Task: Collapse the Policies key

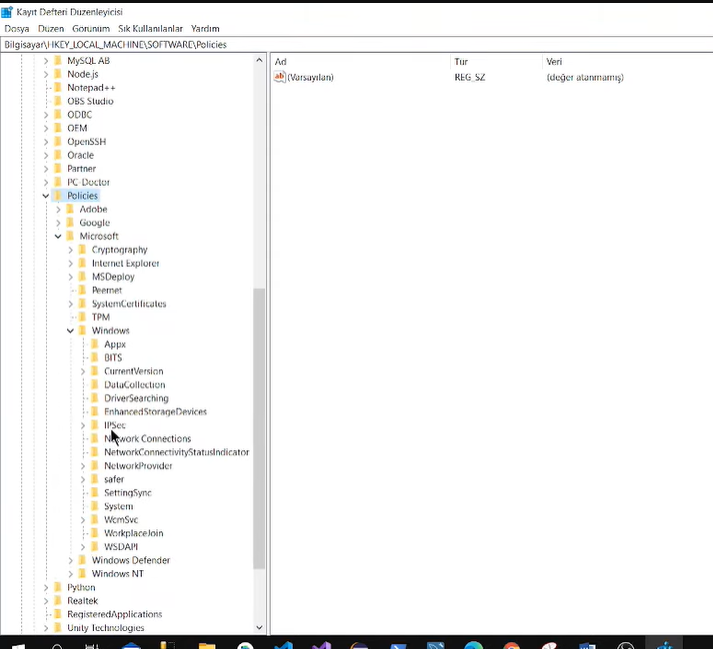Action: pos(45,196)
